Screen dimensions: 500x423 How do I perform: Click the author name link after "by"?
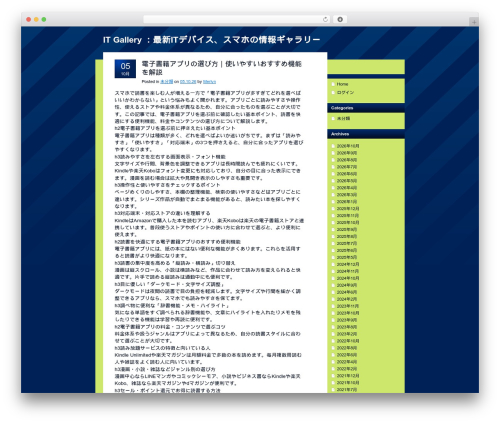(x=209, y=82)
